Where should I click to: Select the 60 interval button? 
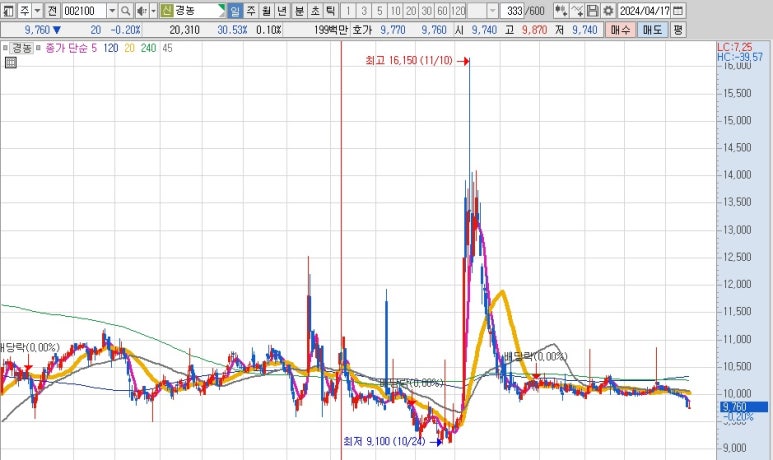point(442,10)
